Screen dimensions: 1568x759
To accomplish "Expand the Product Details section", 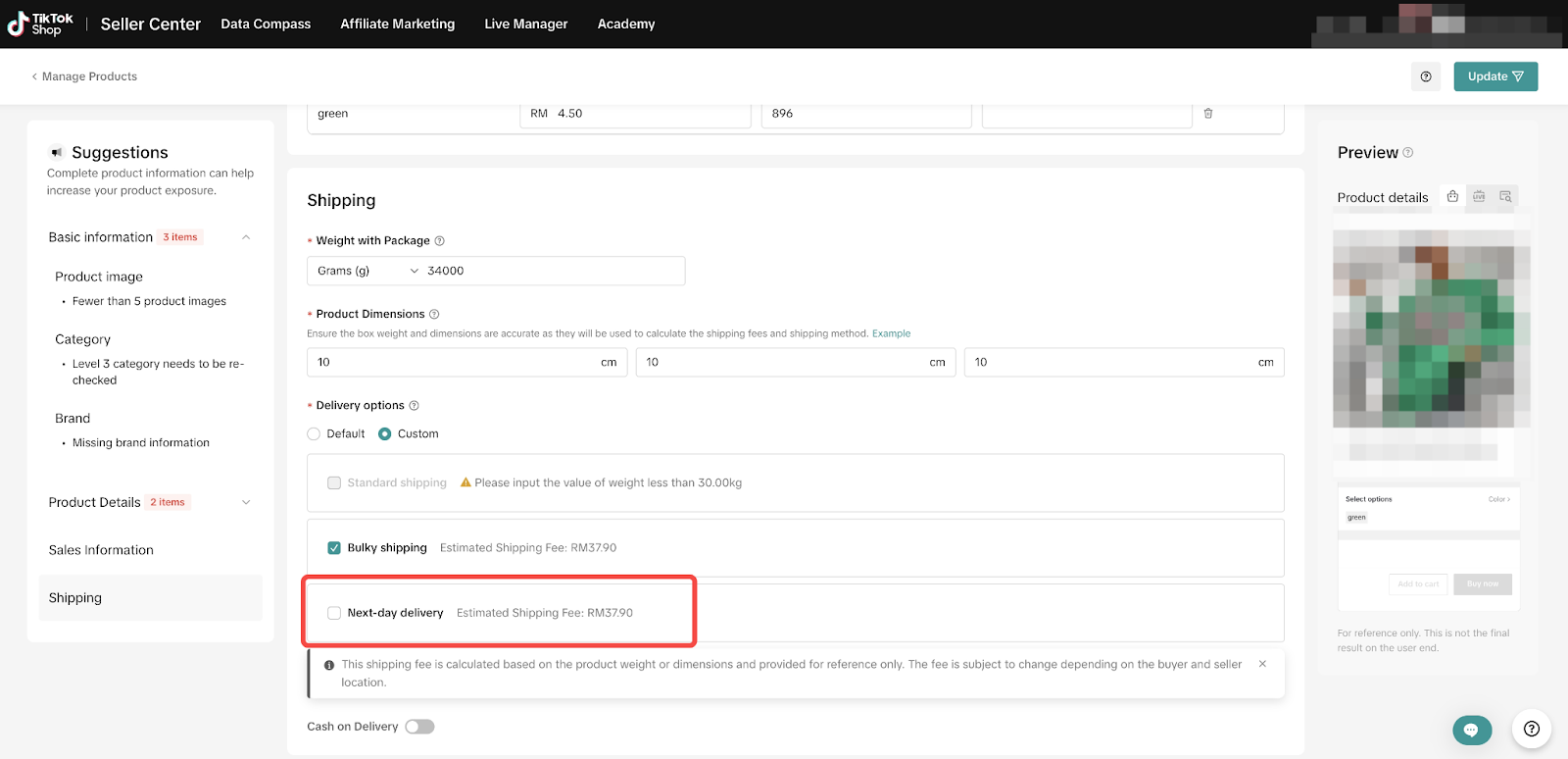I will 246,502.
